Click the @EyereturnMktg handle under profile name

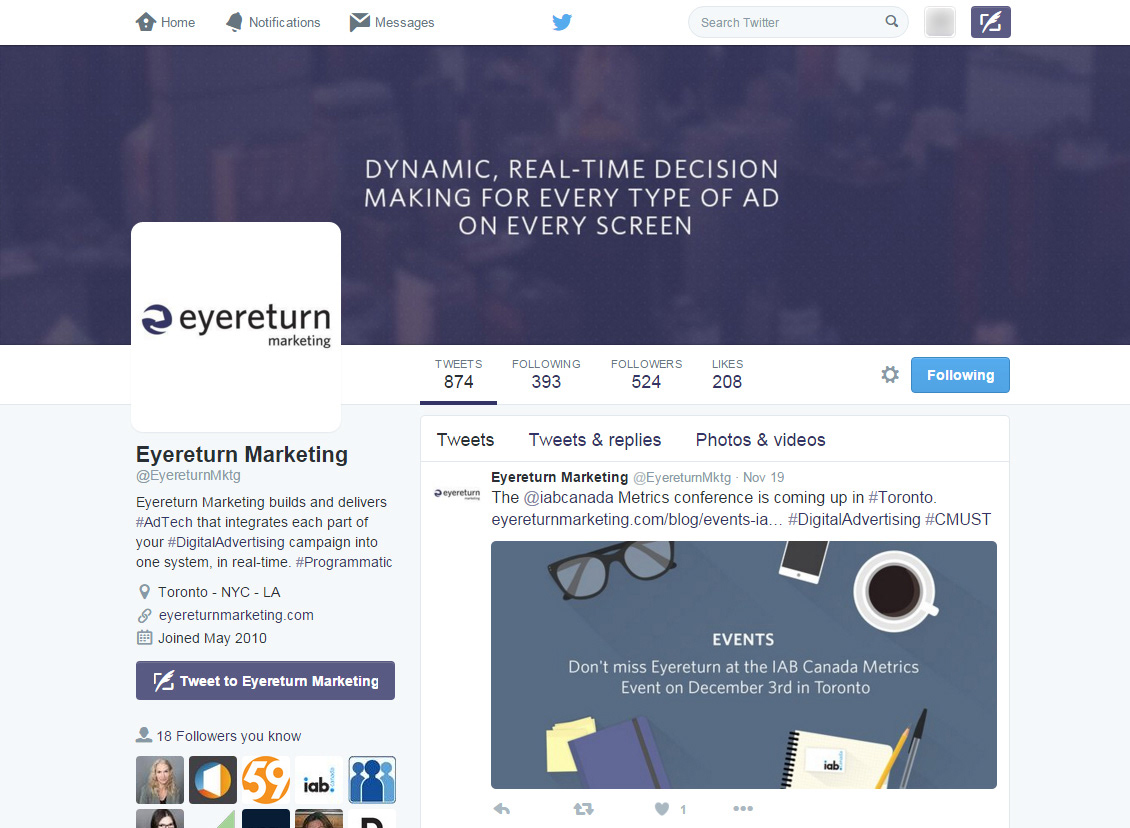click(188, 476)
